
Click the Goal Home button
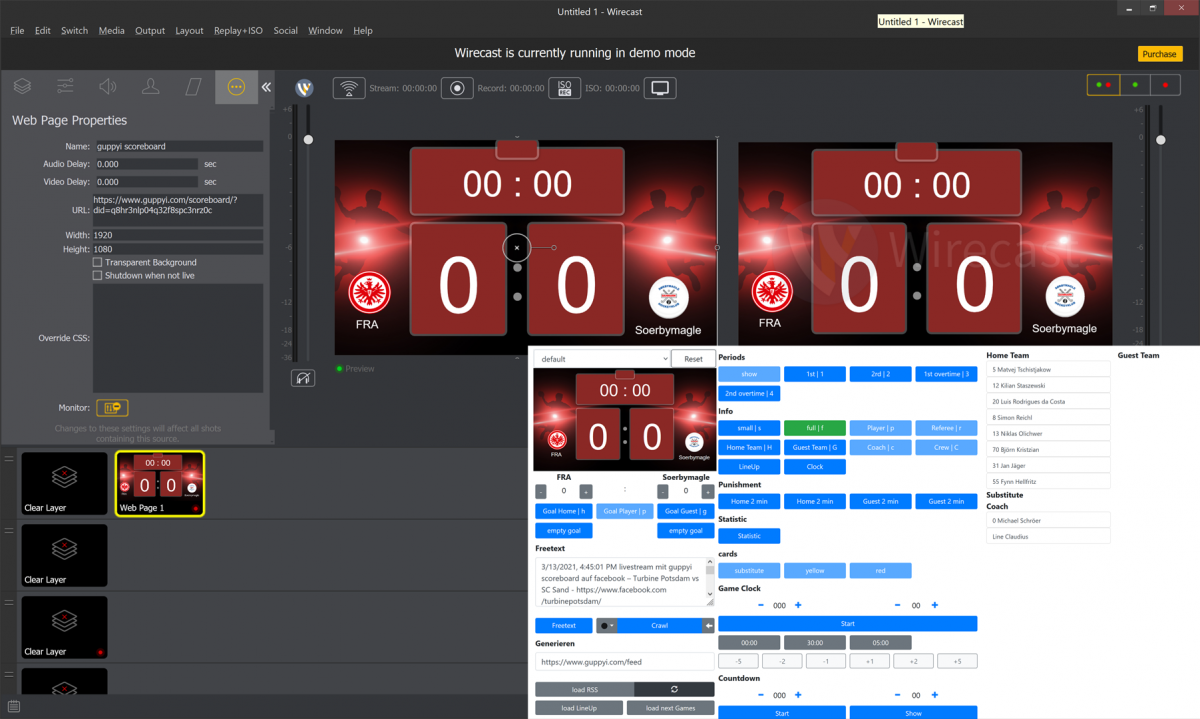coord(564,511)
